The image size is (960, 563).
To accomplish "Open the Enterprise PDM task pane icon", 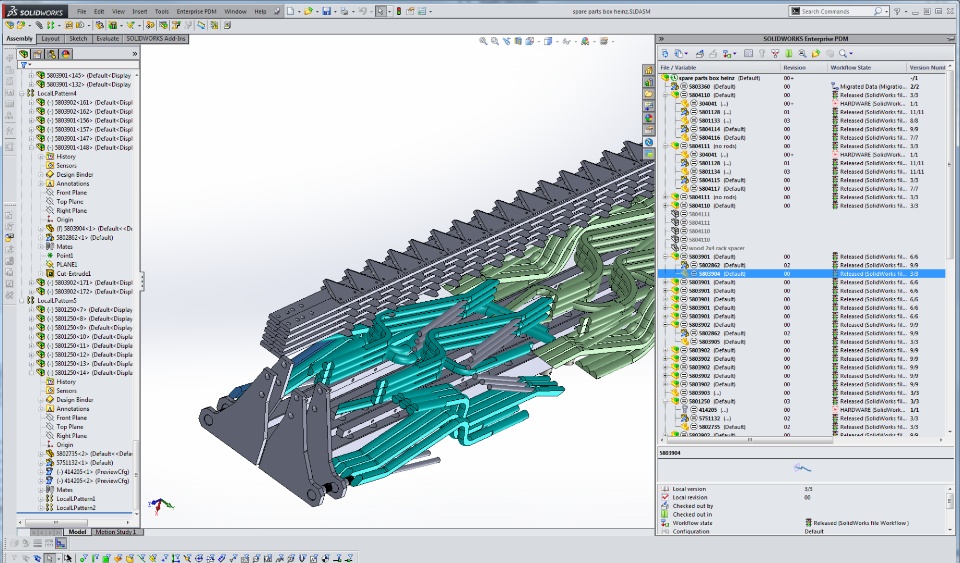I will click(648, 142).
